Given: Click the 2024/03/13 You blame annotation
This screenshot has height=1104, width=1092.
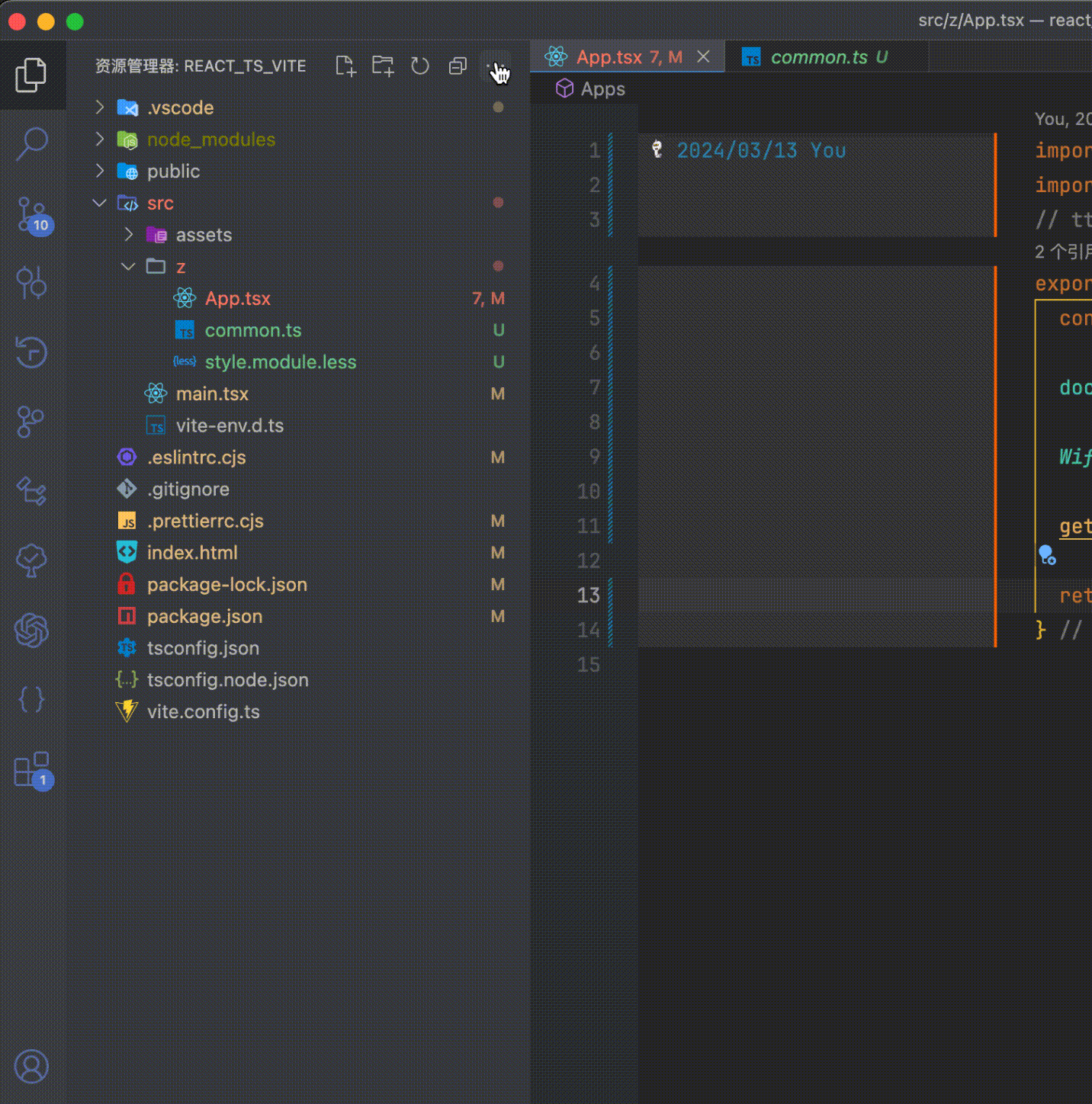Looking at the screenshot, I should click(761, 150).
